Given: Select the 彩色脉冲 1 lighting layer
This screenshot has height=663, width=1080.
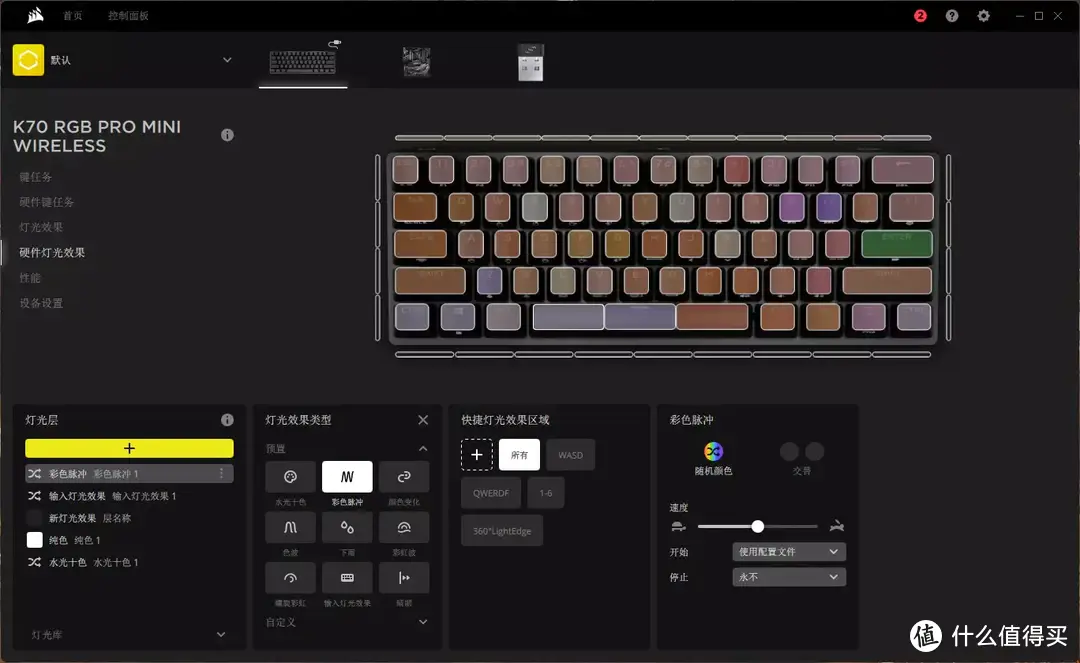Looking at the screenshot, I should point(129,474).
